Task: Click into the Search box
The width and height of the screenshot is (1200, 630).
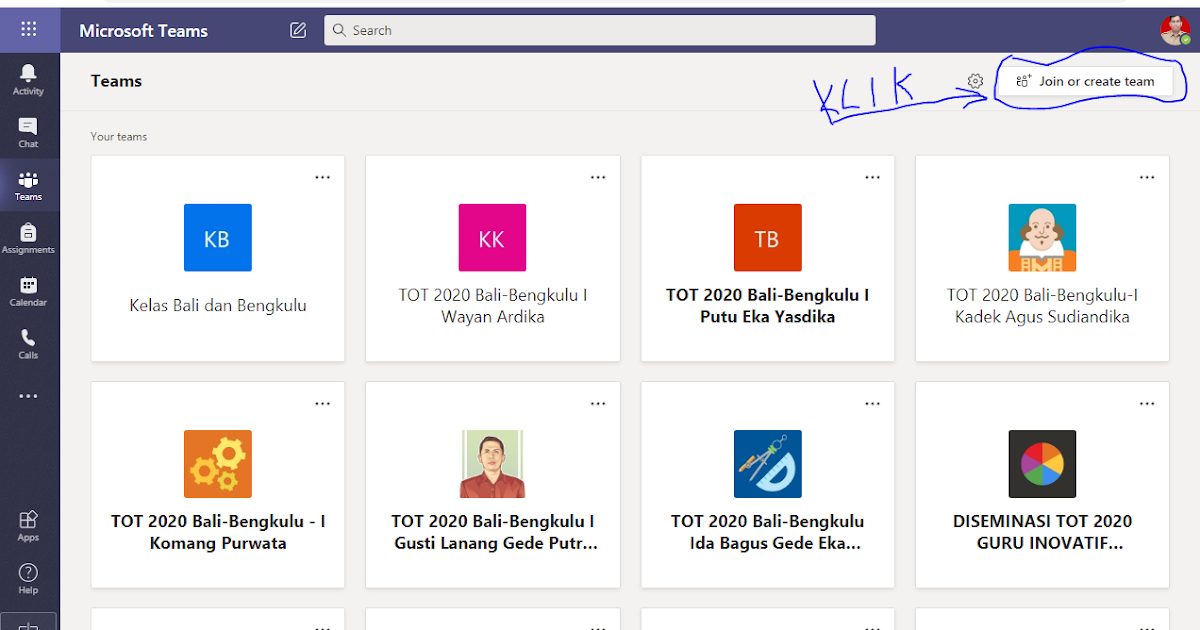Action: click(x=600, y=30)
